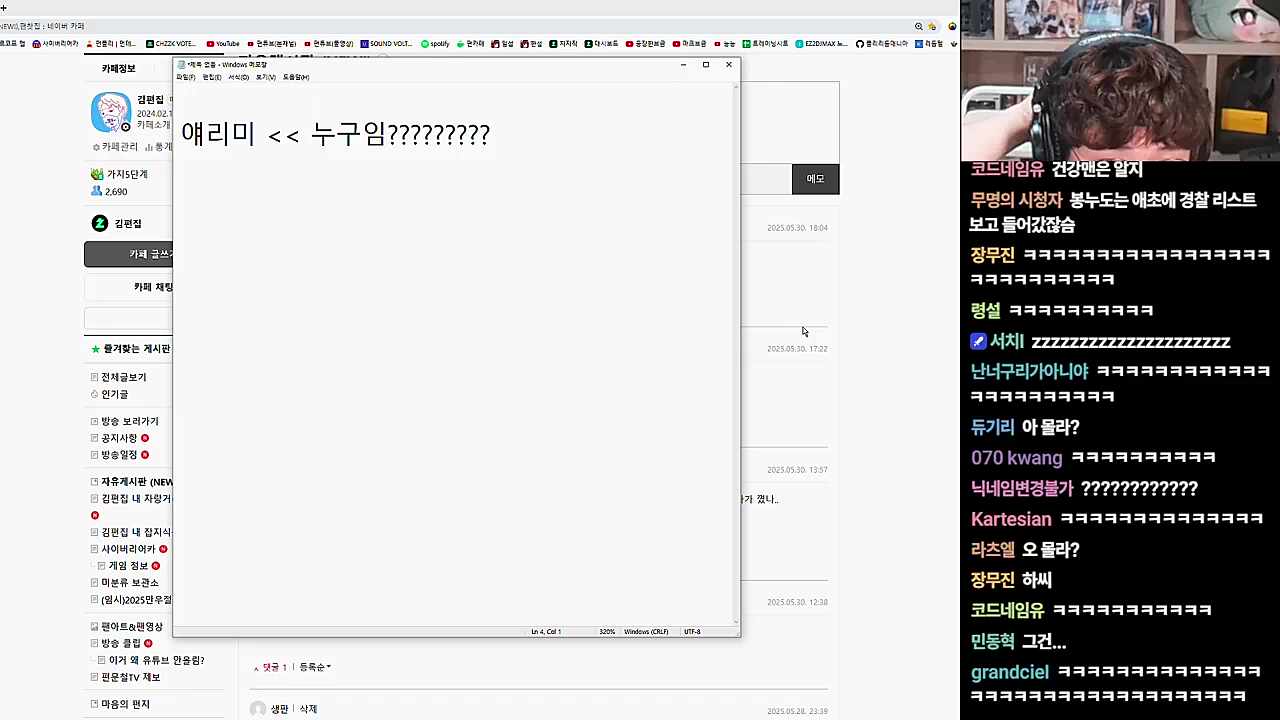Image resolution: width=1280 pixels, height=720 pixels.
Task: Open the 대시보드 bookmark
Action: (601, 44)
